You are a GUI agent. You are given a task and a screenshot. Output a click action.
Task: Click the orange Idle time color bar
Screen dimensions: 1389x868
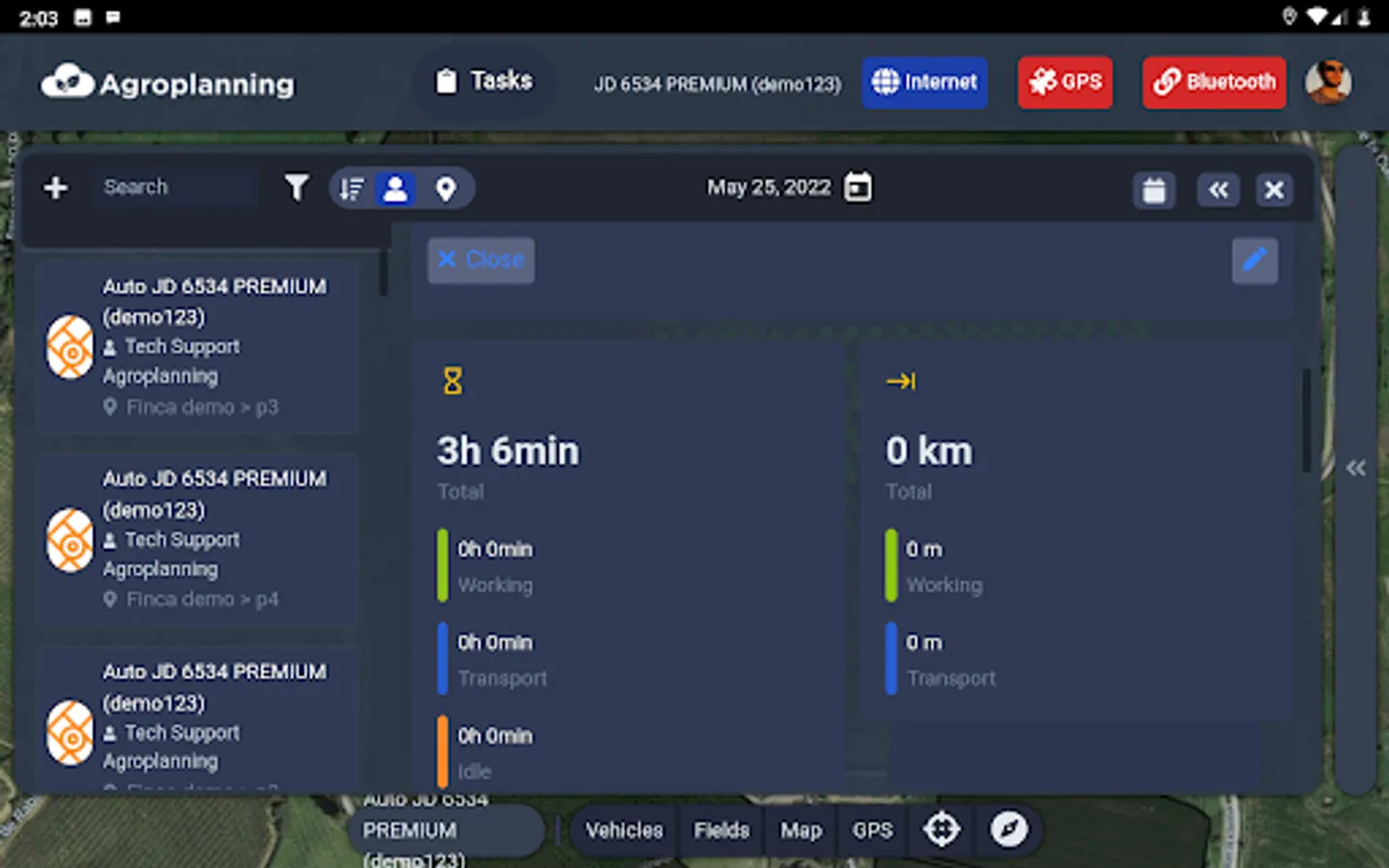click(443, 752)
